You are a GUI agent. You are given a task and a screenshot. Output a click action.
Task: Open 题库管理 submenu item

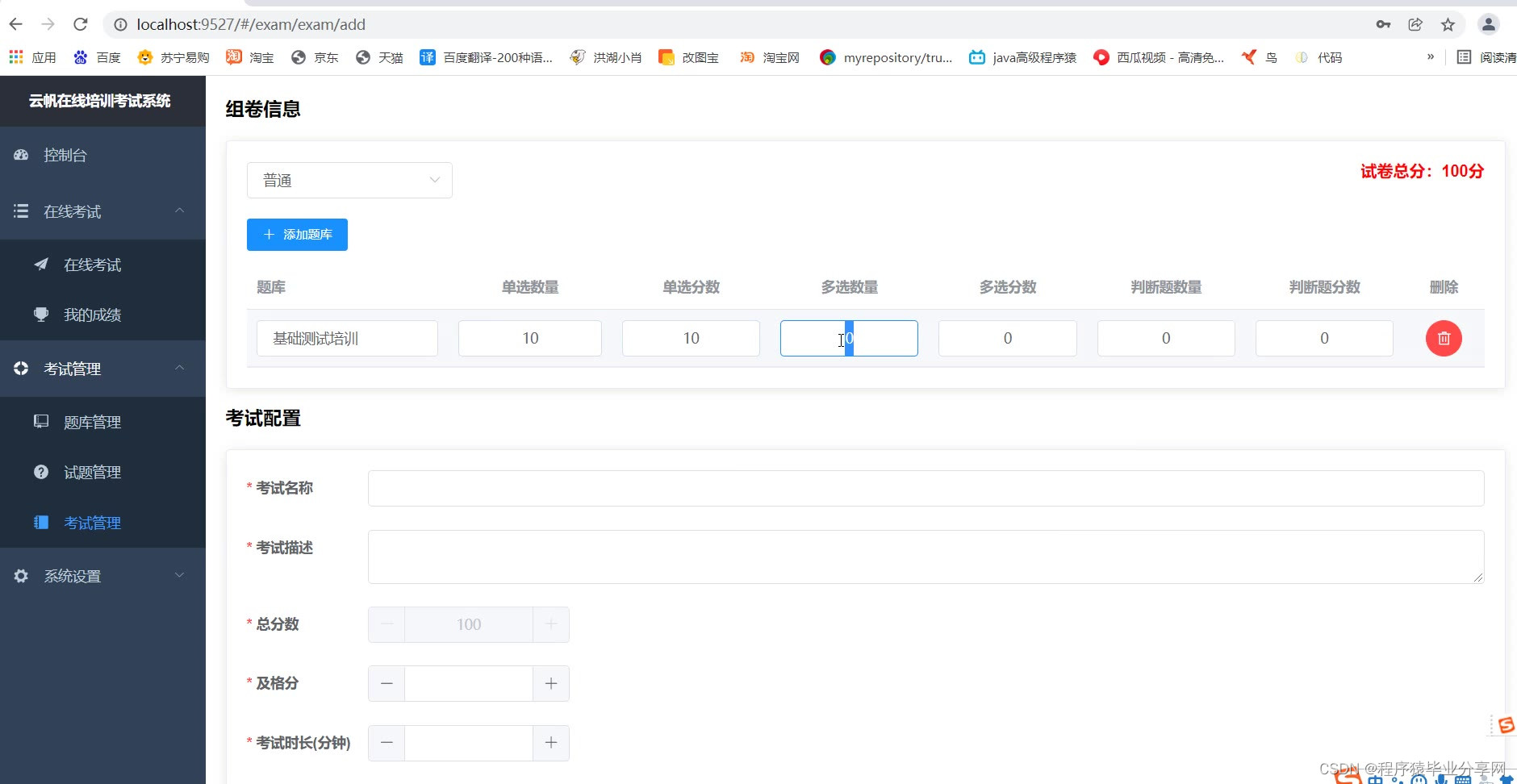102,422
